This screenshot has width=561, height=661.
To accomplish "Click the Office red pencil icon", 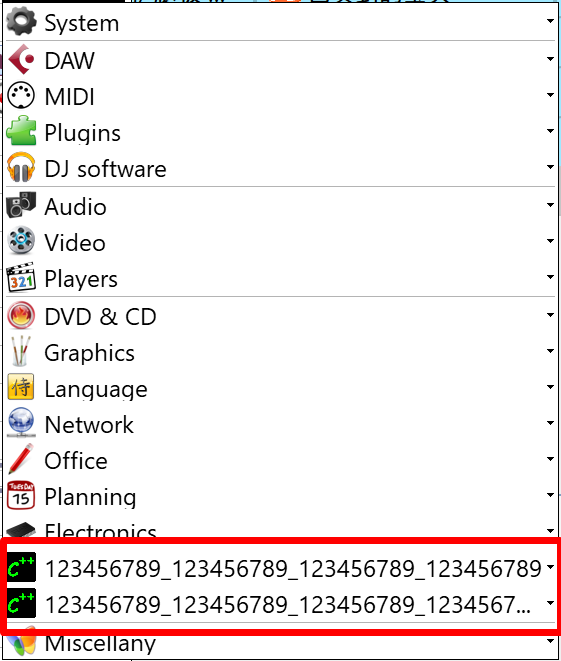I will pyautogui.click(x=21, y=459).
